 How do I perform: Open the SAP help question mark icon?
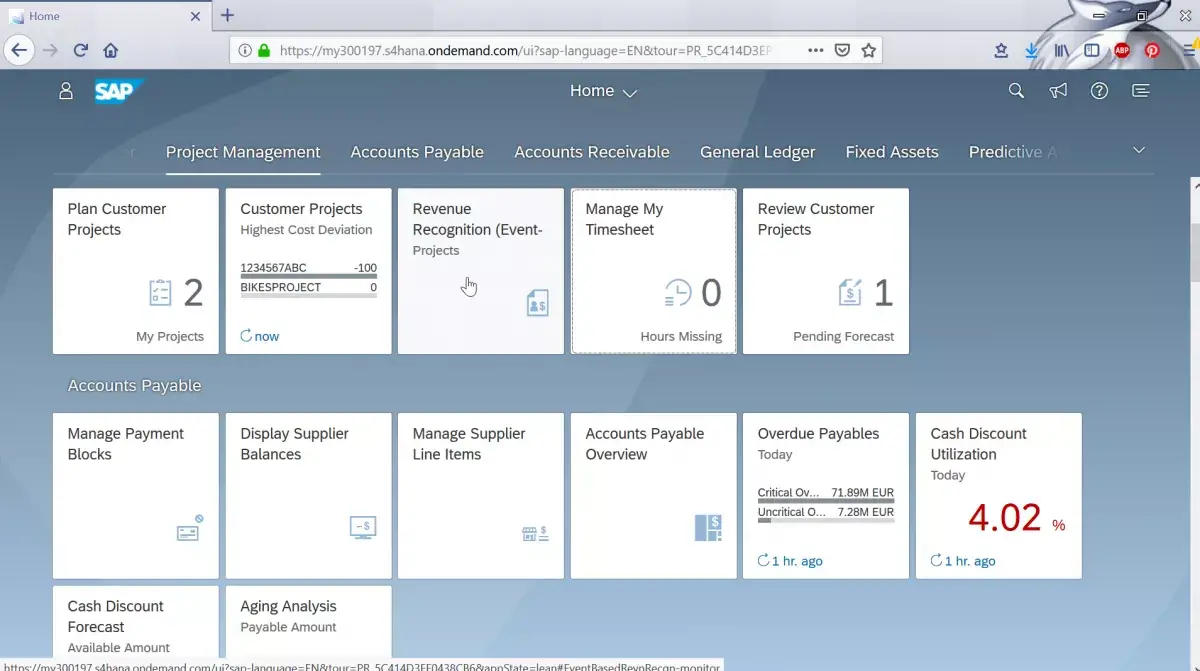1099,91
